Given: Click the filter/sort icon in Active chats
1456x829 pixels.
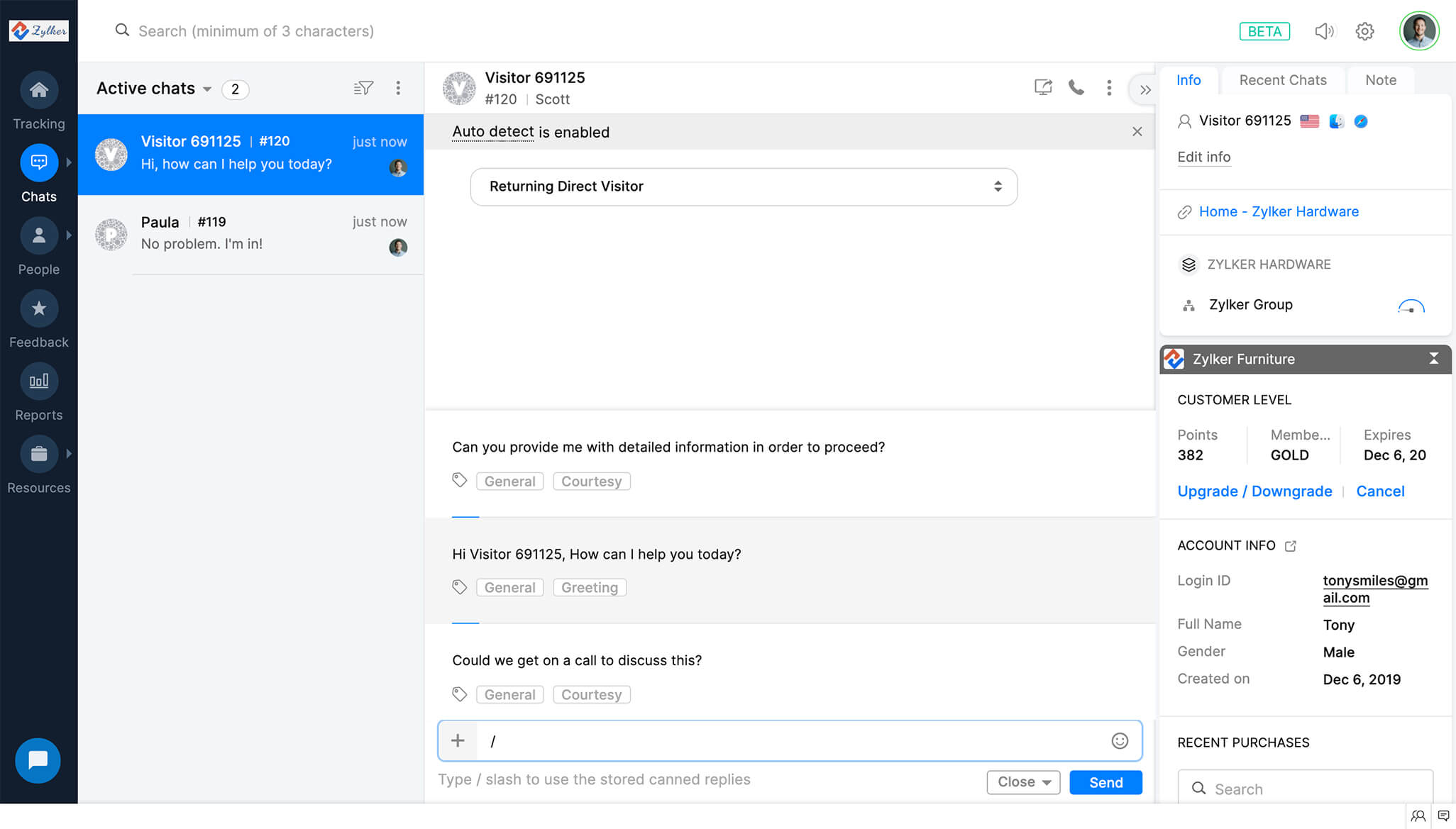Looking at the screenshot, I should click(x=363, y=88).
